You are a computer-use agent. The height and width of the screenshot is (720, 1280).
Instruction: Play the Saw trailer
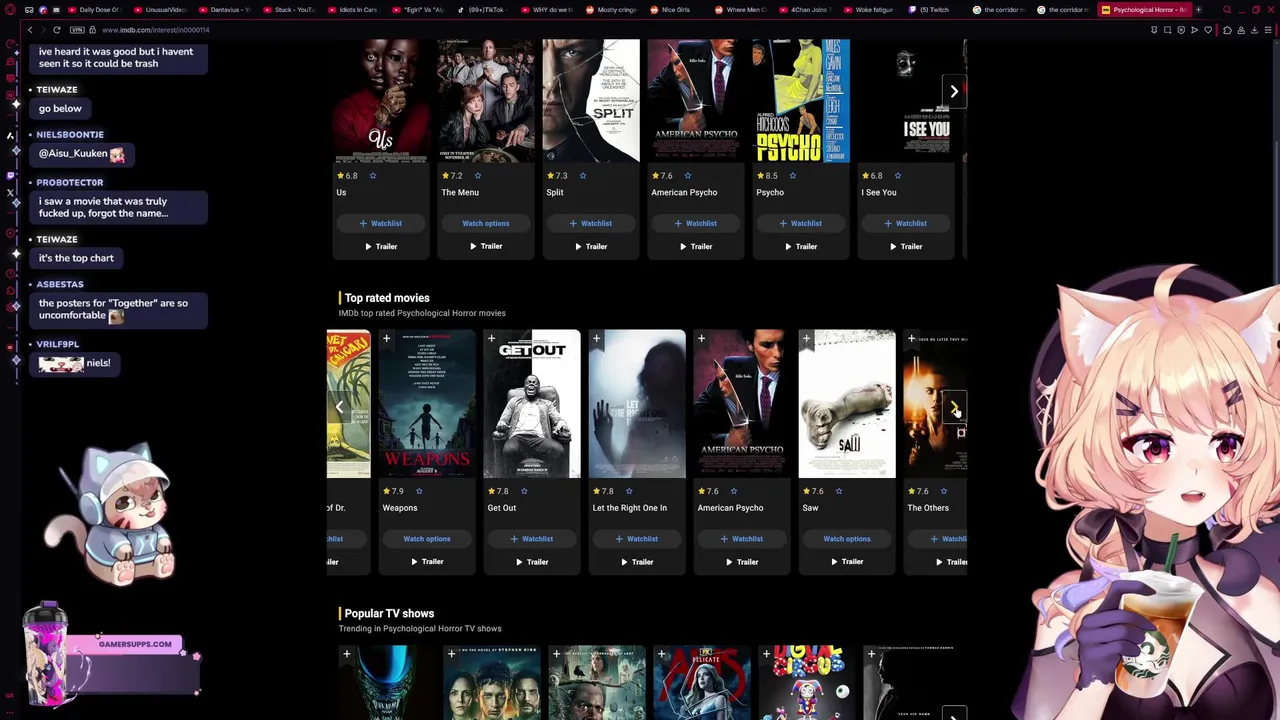[x=847, y=562]
